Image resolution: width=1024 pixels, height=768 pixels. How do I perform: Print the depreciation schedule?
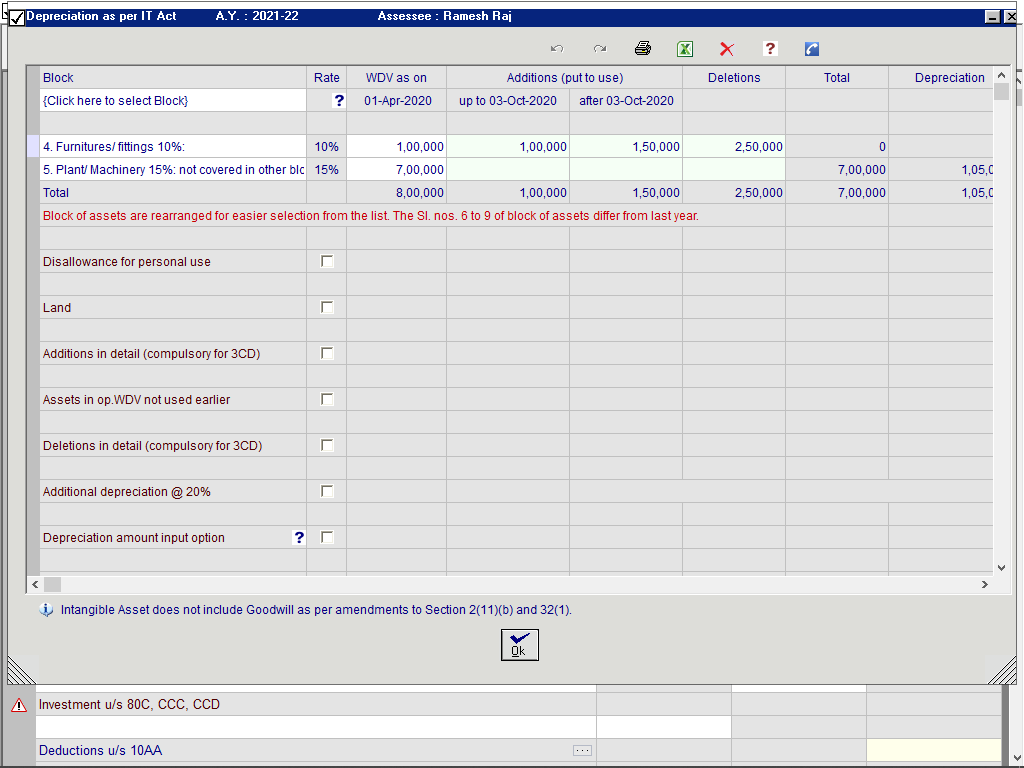pyautogui.click(x=643, y=49)
